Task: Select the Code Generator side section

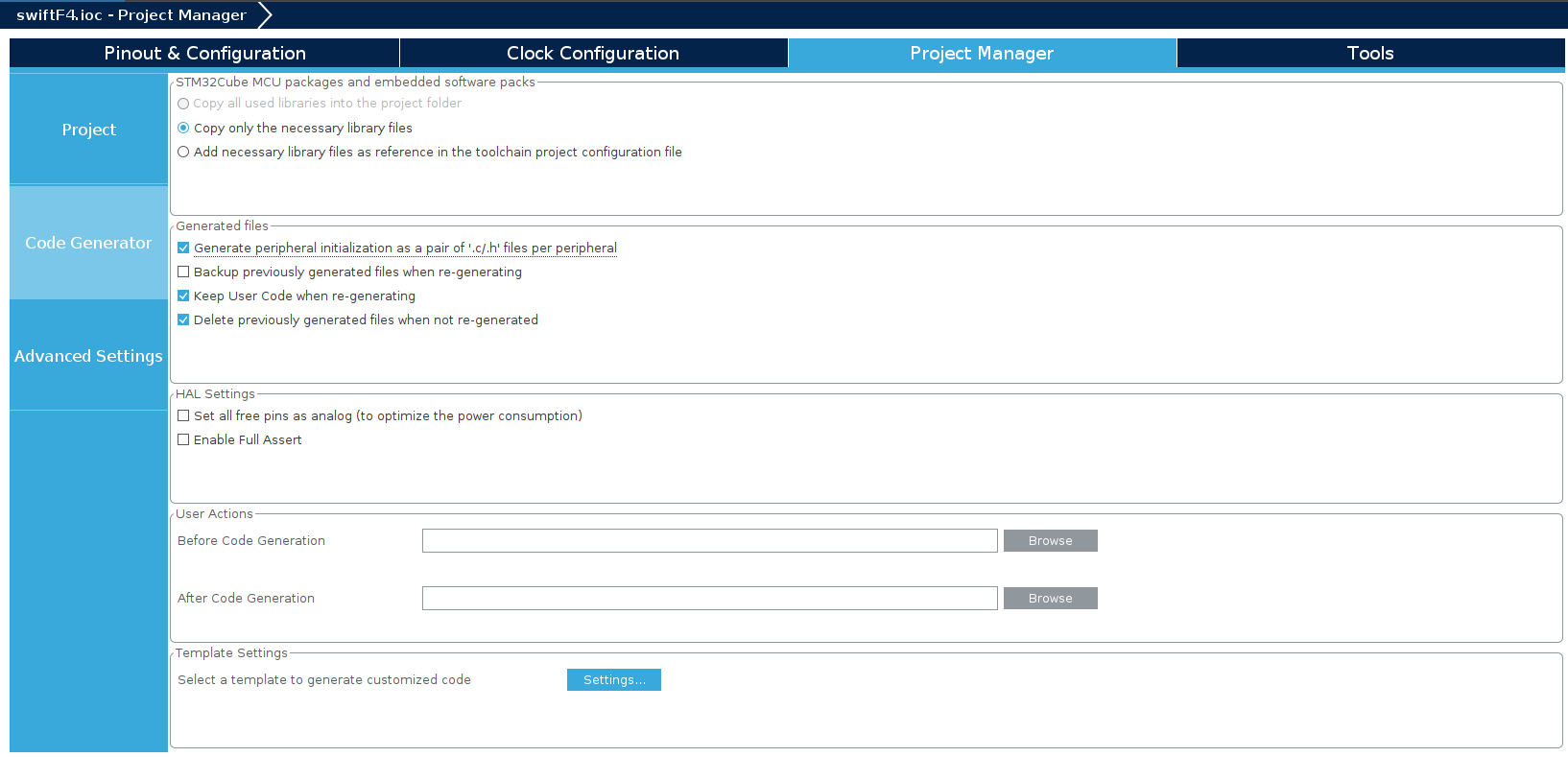Action: 88,243
